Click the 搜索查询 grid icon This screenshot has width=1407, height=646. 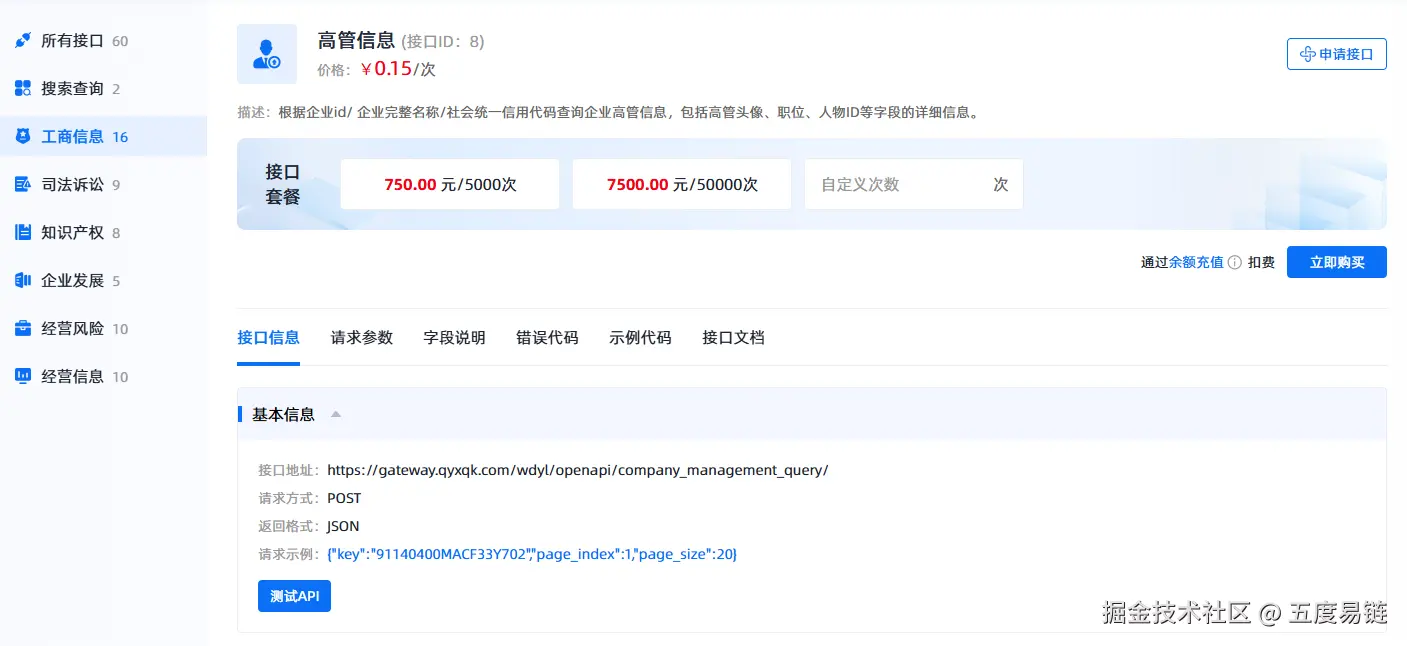tap(23, 89)
